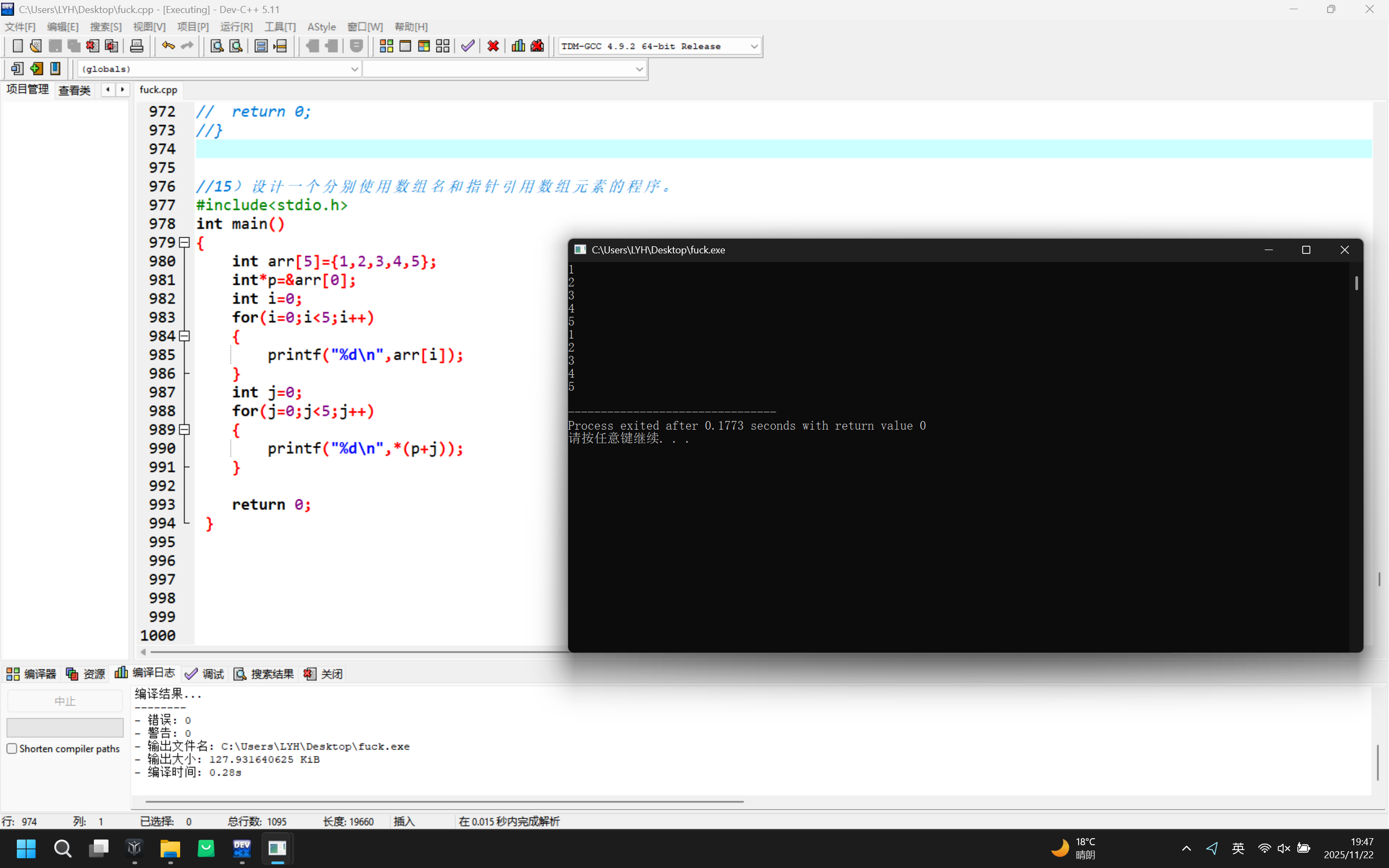This screenshot has height=868, width=1389.
Task: Expand the (globals) scope dropdown
Action: 354,69
